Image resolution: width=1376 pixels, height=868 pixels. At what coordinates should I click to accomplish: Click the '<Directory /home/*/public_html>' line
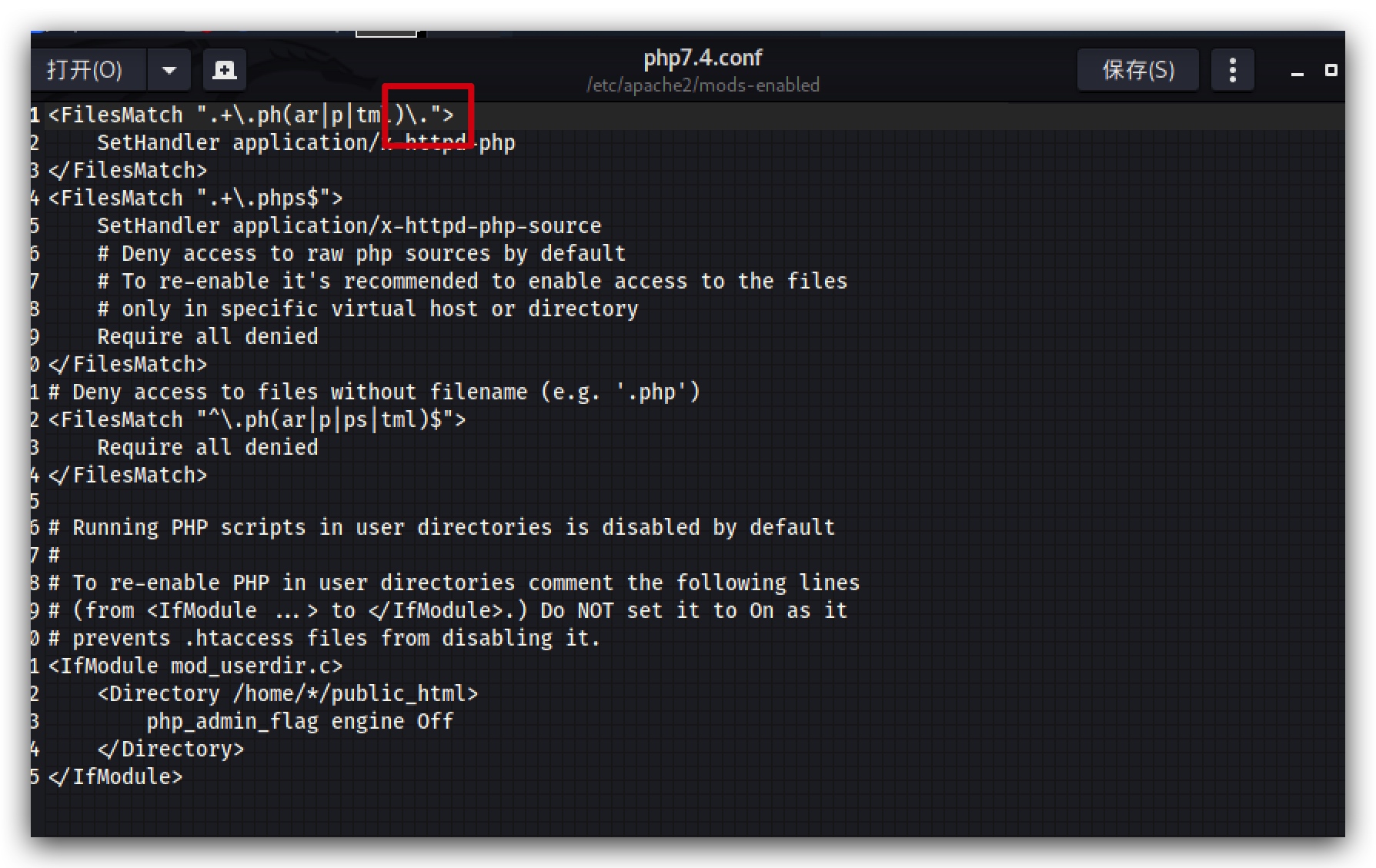[x=288, y=694]
